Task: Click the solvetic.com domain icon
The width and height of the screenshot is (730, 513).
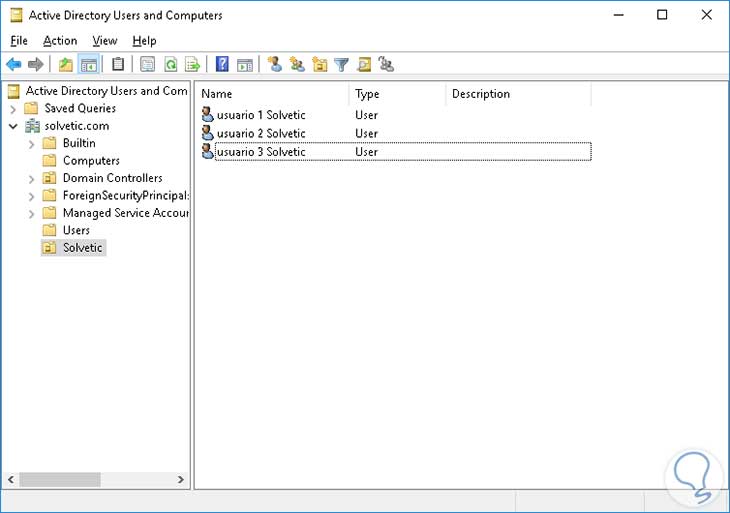Action: click(33, 126)
